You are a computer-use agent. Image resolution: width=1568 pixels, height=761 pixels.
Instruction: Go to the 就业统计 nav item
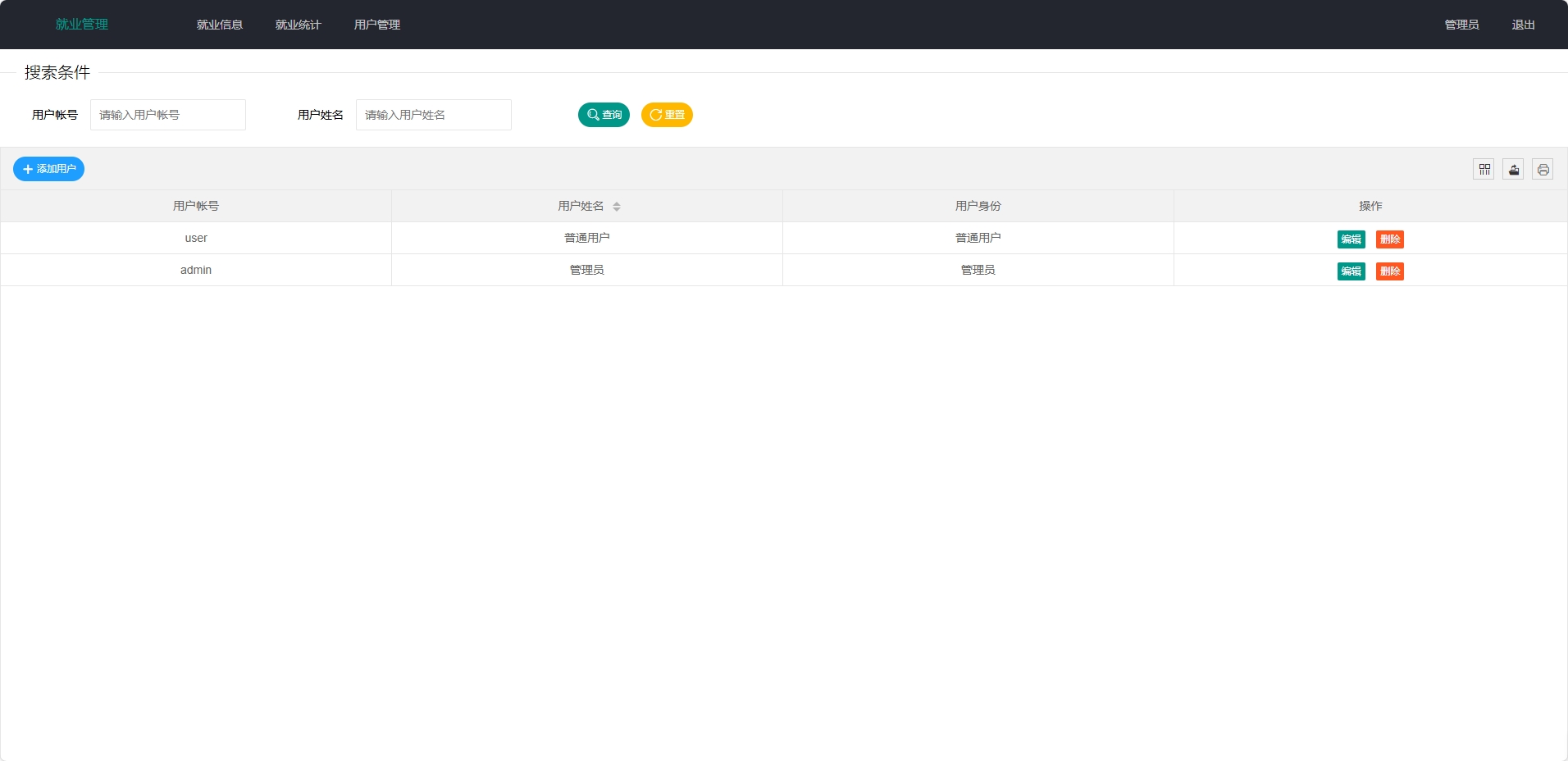coord(299,25)
